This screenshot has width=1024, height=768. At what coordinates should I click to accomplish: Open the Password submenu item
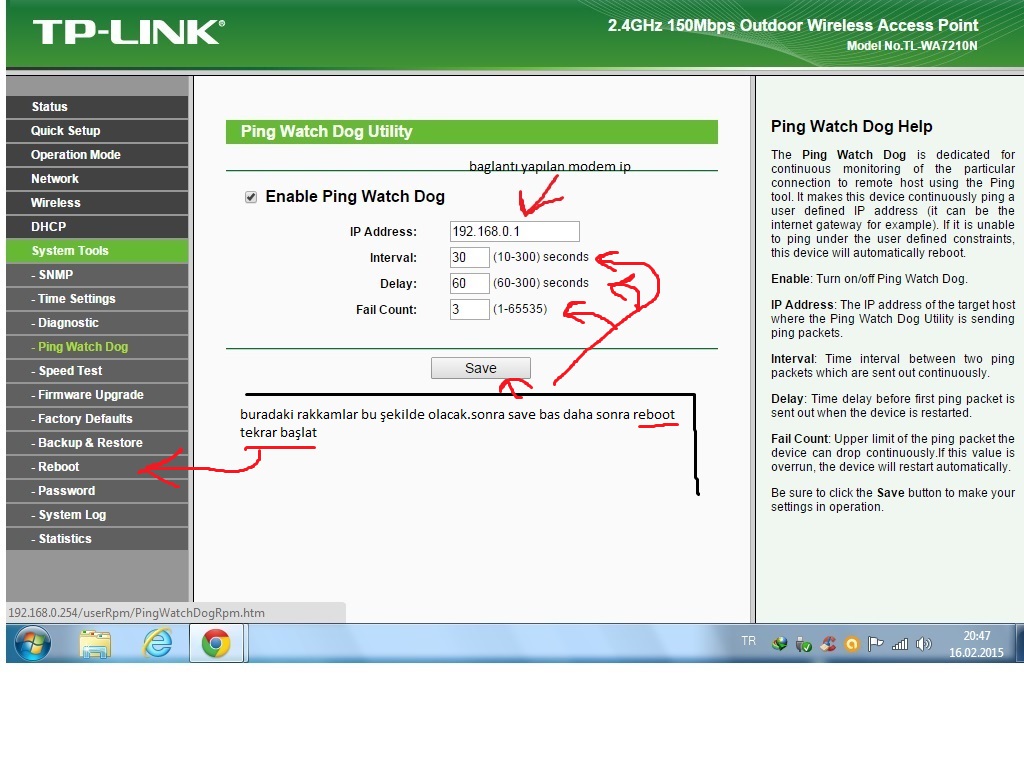(x=97, y=491)
